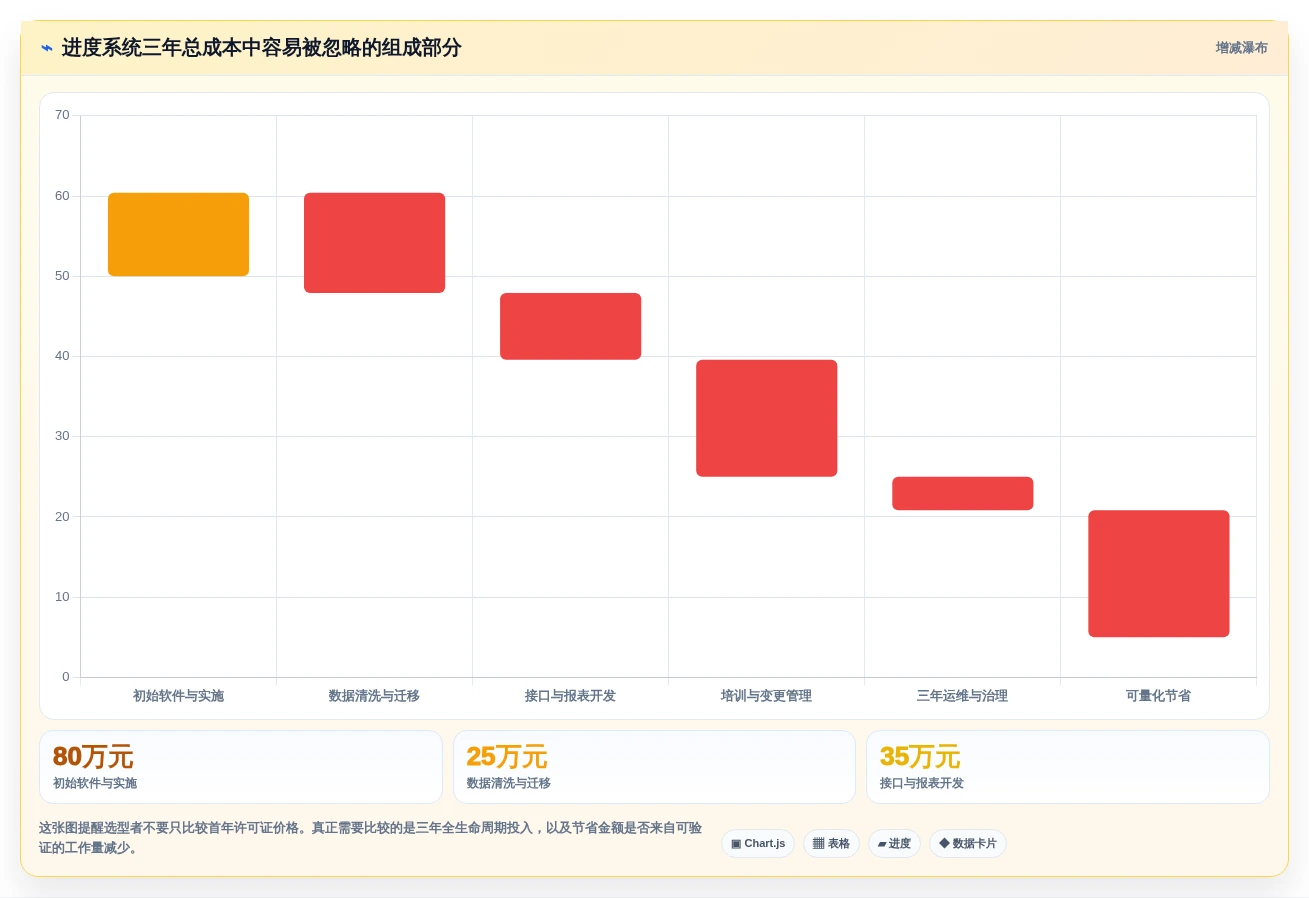This screenshot has width=1309, height=898.
Task: Click the 表格 tag chip
Action: pos(831,844)
